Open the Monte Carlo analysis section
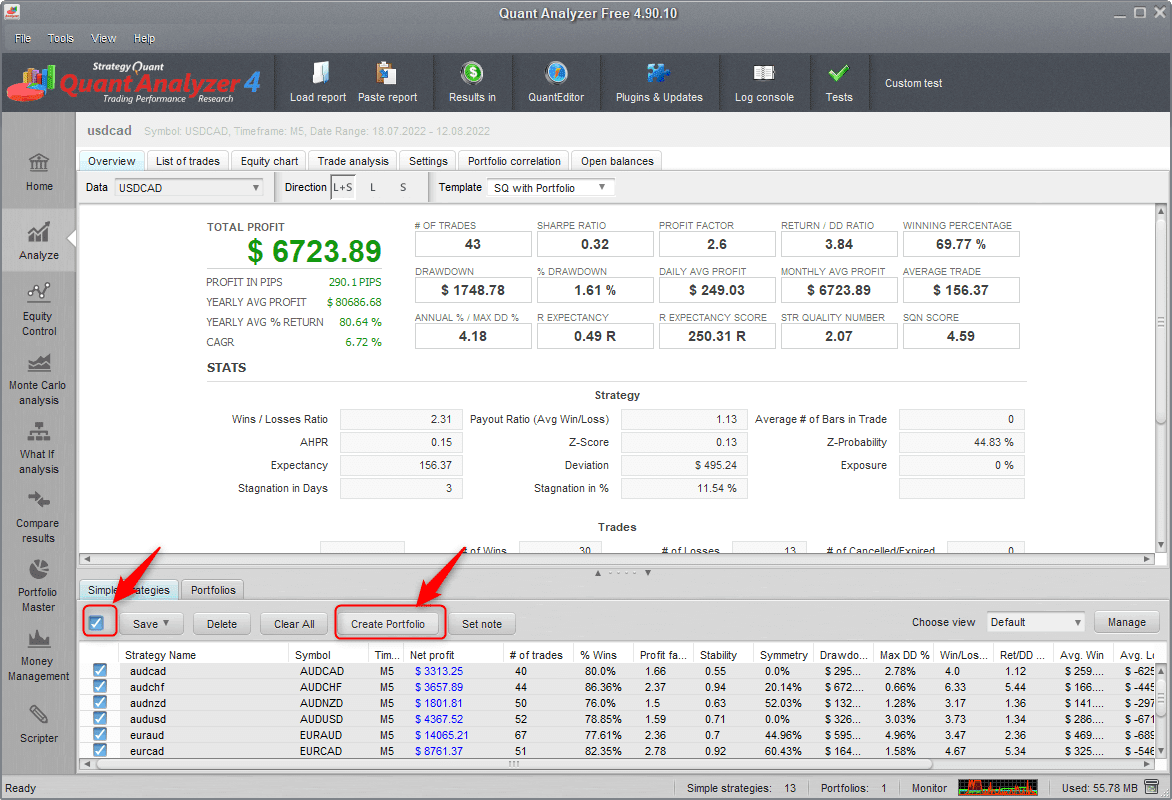Screen dimensions: 1172x800 click(39, 379)
